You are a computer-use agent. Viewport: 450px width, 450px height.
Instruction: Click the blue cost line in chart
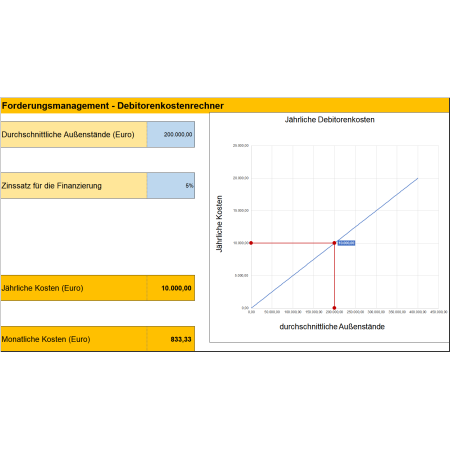point(377,210)
